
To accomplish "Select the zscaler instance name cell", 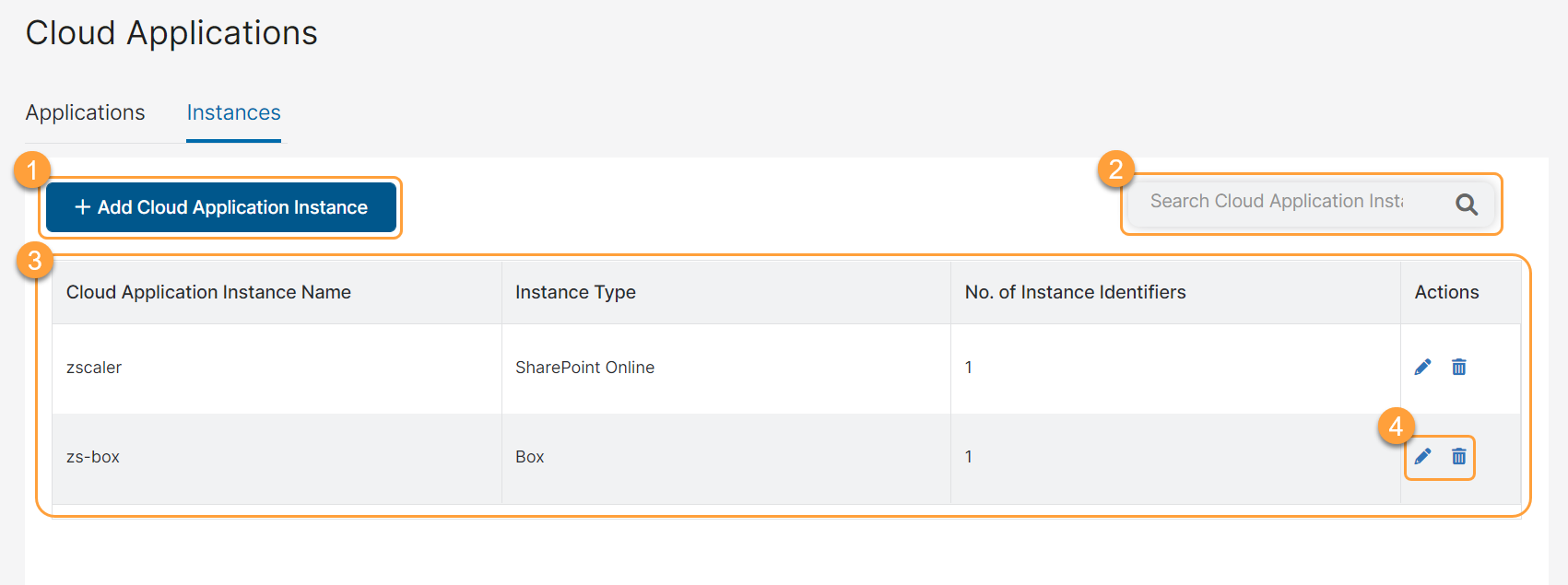I will pos(94,368).
